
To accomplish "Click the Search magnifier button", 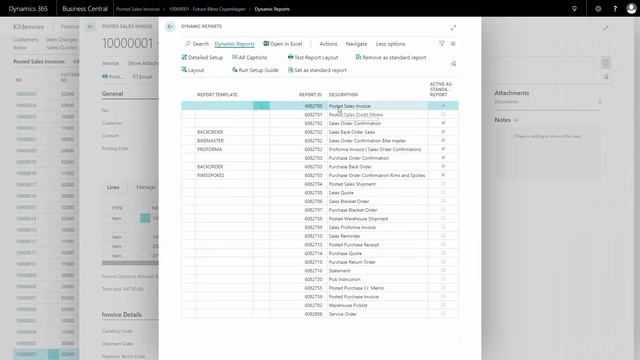I will [197, 44].
